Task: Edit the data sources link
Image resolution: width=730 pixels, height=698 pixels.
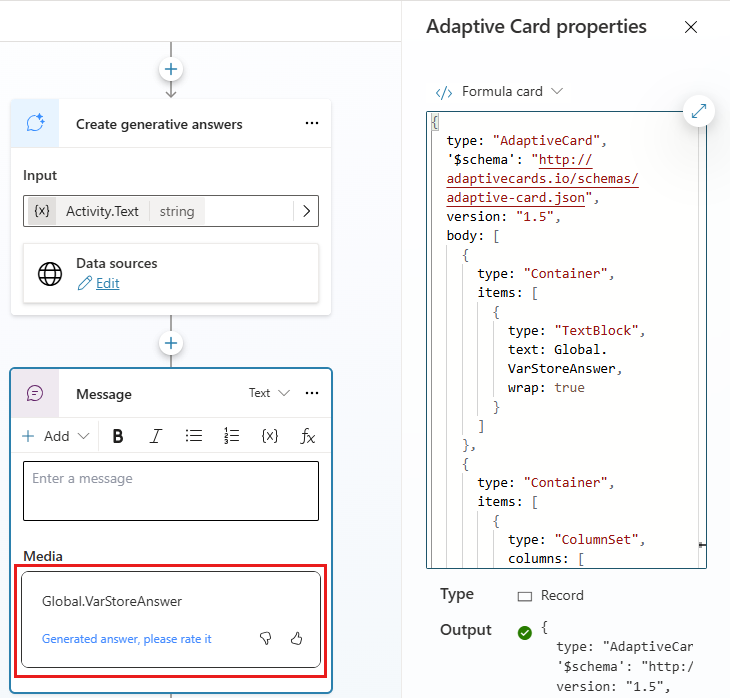Action: 108,283
